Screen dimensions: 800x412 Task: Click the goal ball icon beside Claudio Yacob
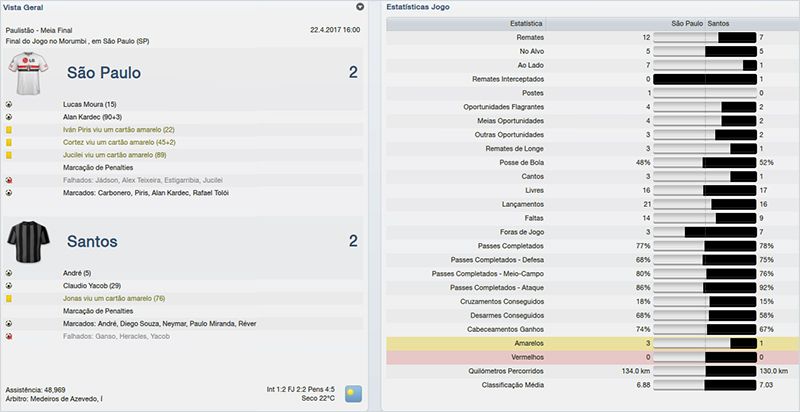9,285
